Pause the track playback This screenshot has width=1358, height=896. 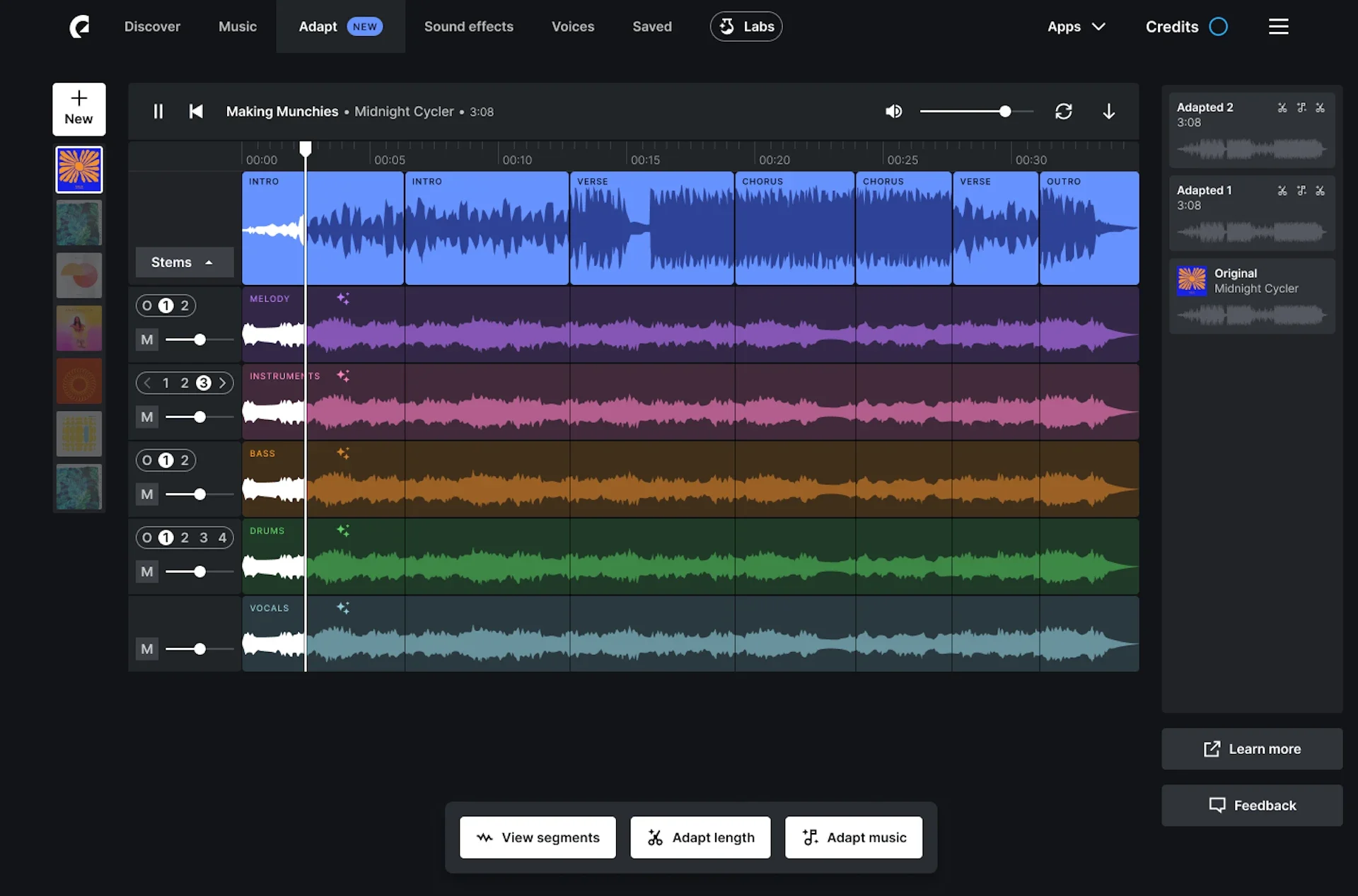[158, 112]
